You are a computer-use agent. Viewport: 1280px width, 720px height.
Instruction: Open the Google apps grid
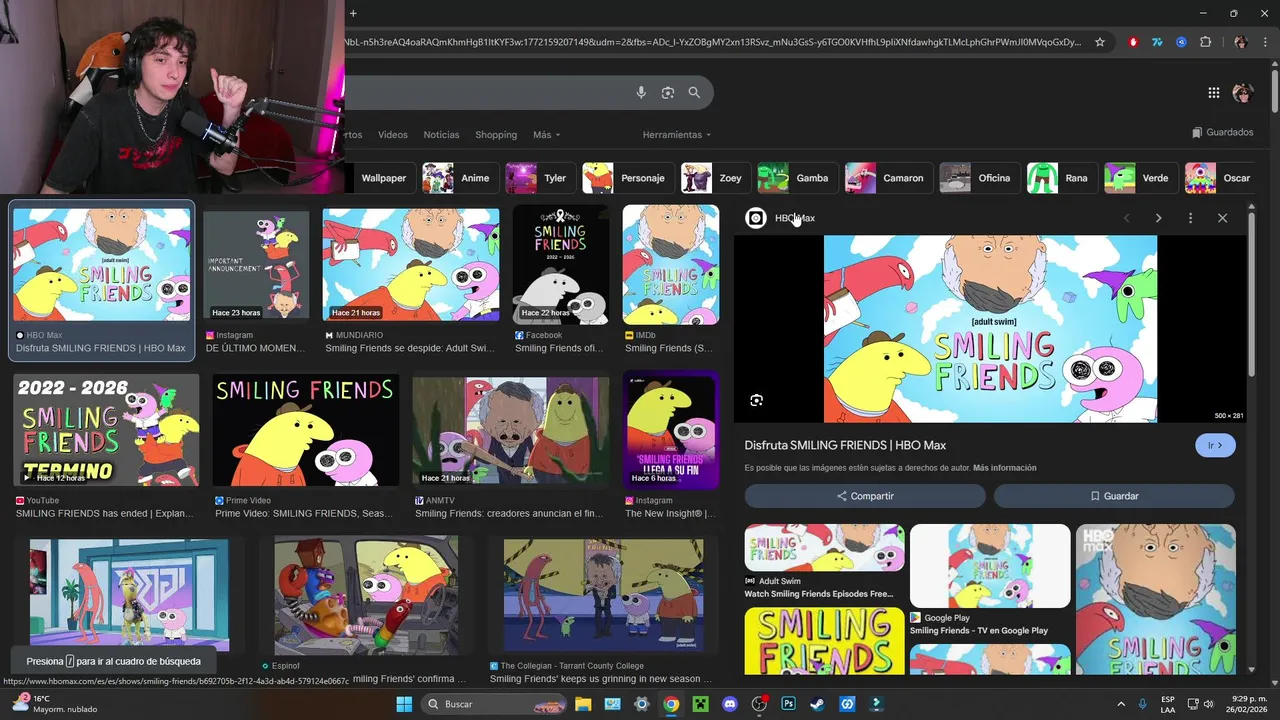1214,93
